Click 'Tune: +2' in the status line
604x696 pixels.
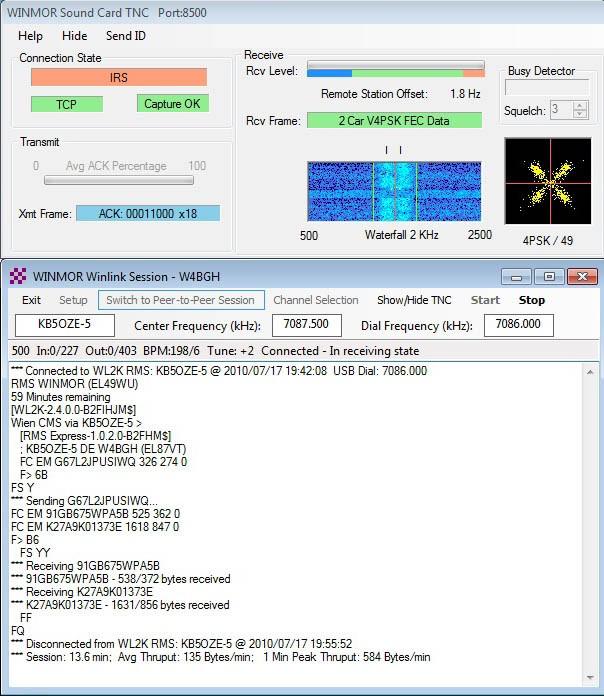pos(231,351)
